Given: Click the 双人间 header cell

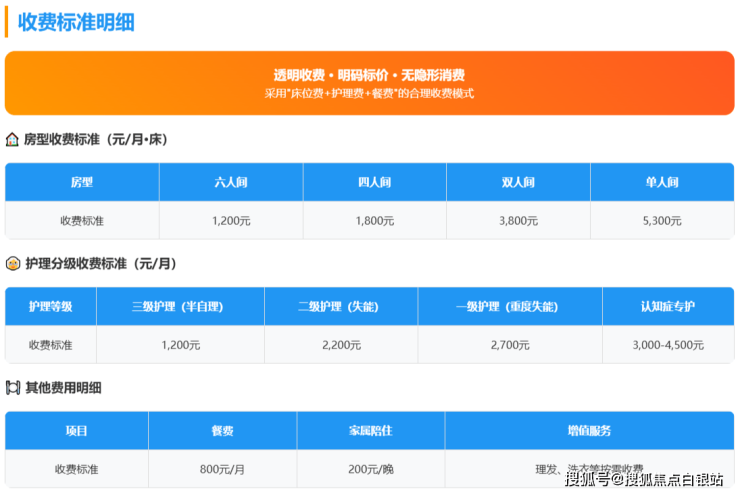Looking at the screenshot, I should point(518,182).
